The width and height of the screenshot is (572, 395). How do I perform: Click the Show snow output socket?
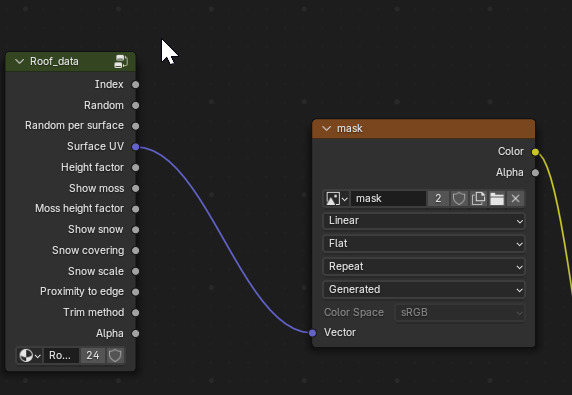click(136, 230)
